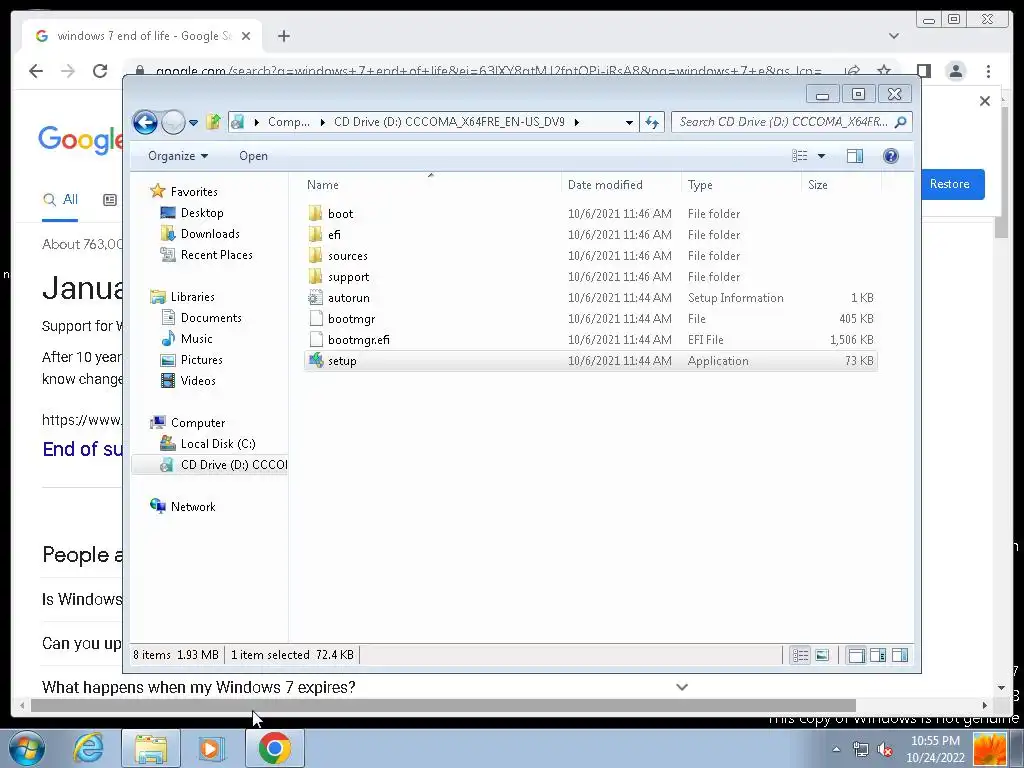Click Favorites in navigation pane
1024x768 pixels.
click(194, 191)
